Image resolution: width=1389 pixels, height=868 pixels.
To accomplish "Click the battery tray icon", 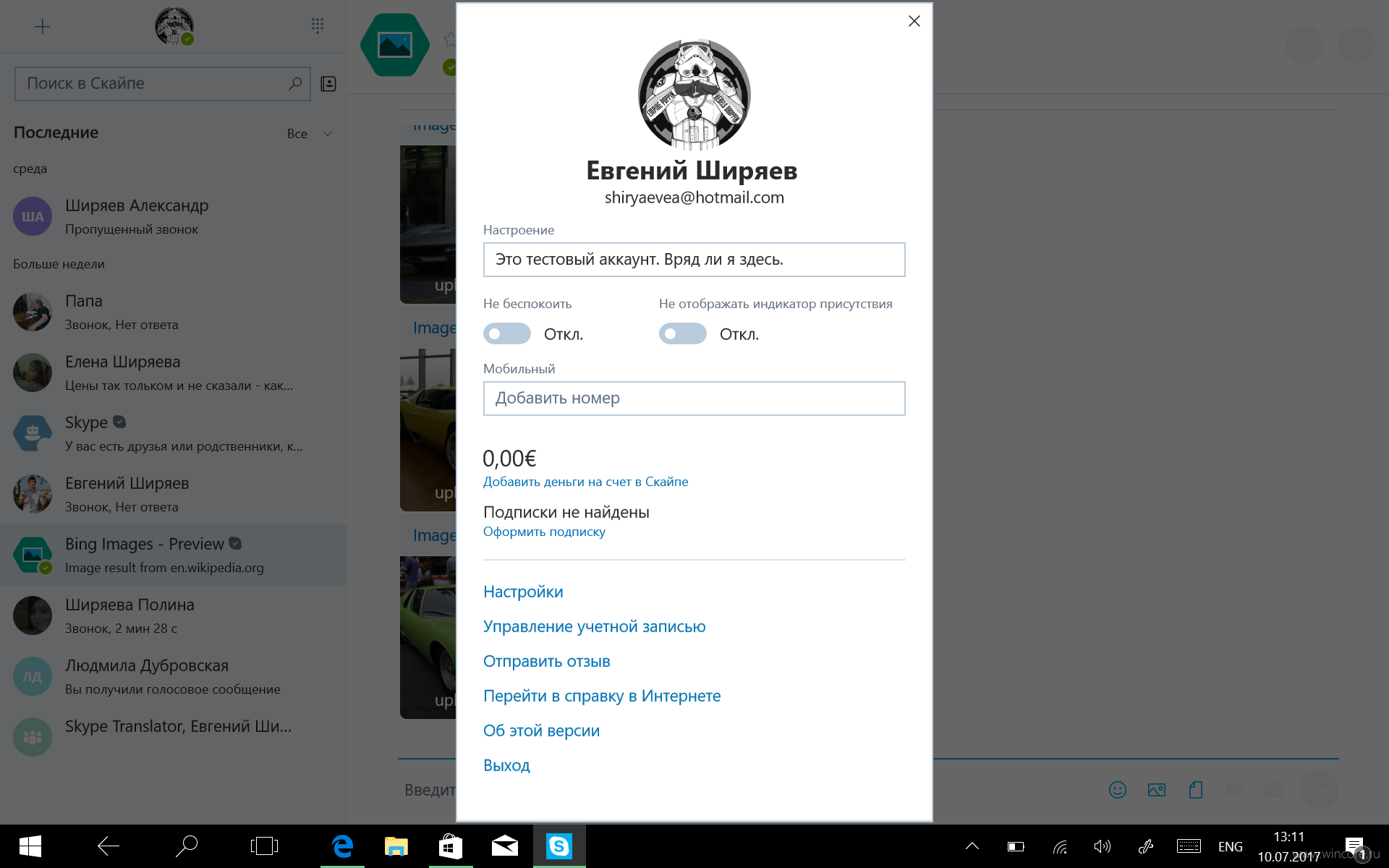I will pyautogui.click(x=1016, y=846).
